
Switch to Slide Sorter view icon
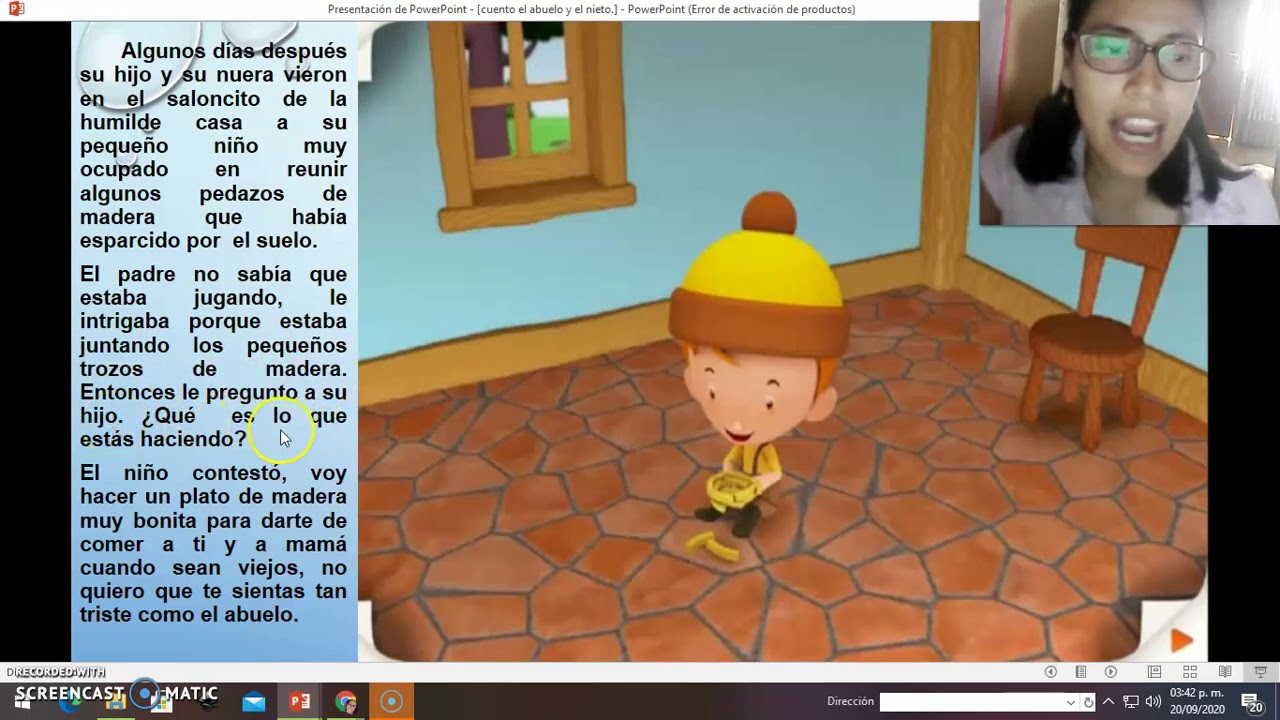1190,672
